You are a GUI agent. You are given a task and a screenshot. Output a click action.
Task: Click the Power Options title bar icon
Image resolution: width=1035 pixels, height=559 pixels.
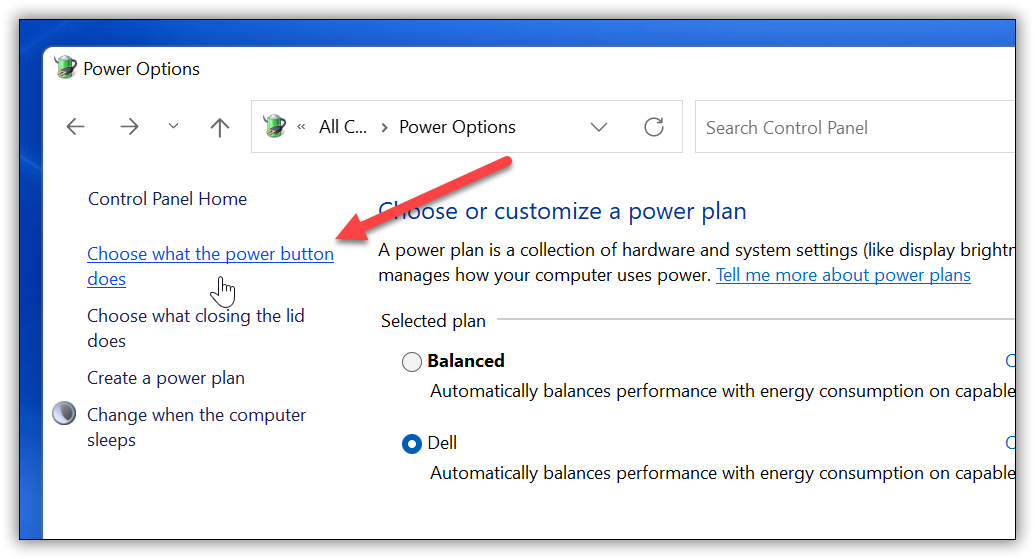(66, 69)
